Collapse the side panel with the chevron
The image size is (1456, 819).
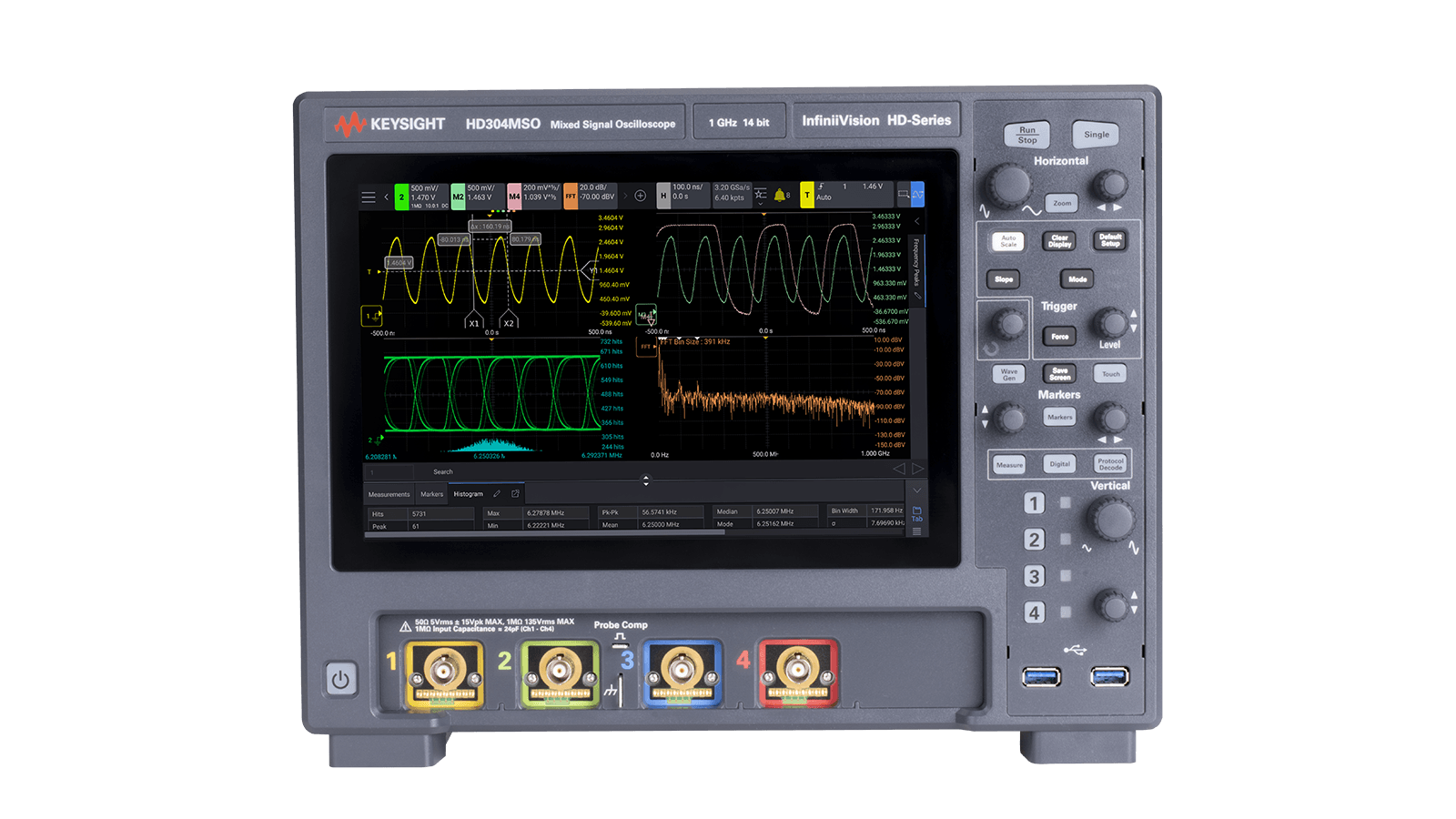pyautogui.click(x=917, y=221)
